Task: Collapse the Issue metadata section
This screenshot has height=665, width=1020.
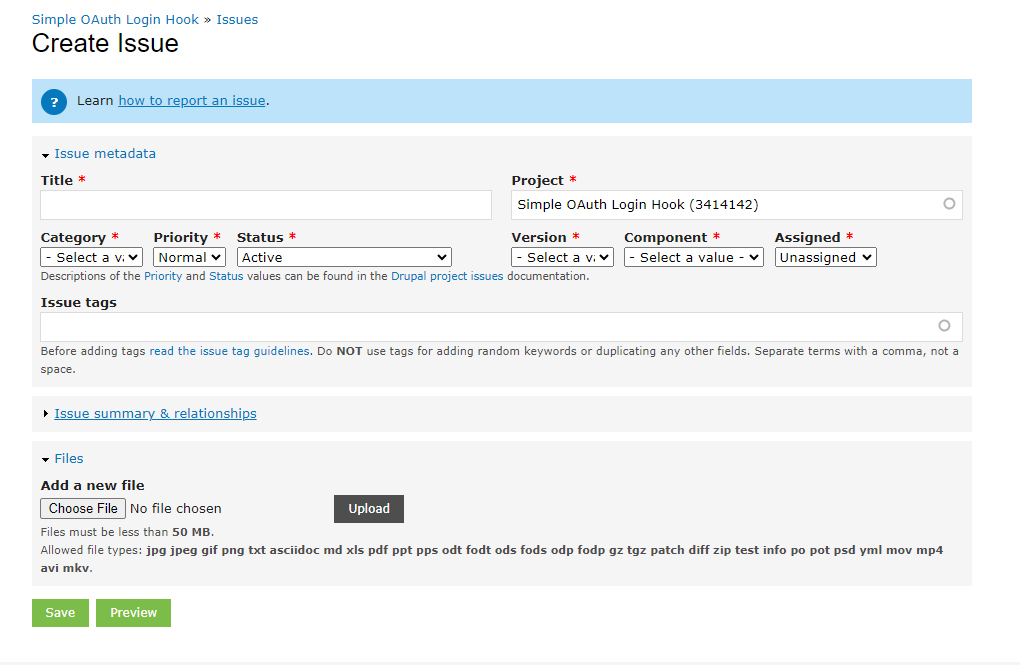Action: (104, 154)
